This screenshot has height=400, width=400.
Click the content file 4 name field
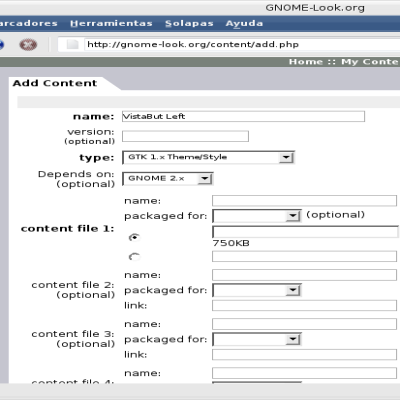point(304,373)
